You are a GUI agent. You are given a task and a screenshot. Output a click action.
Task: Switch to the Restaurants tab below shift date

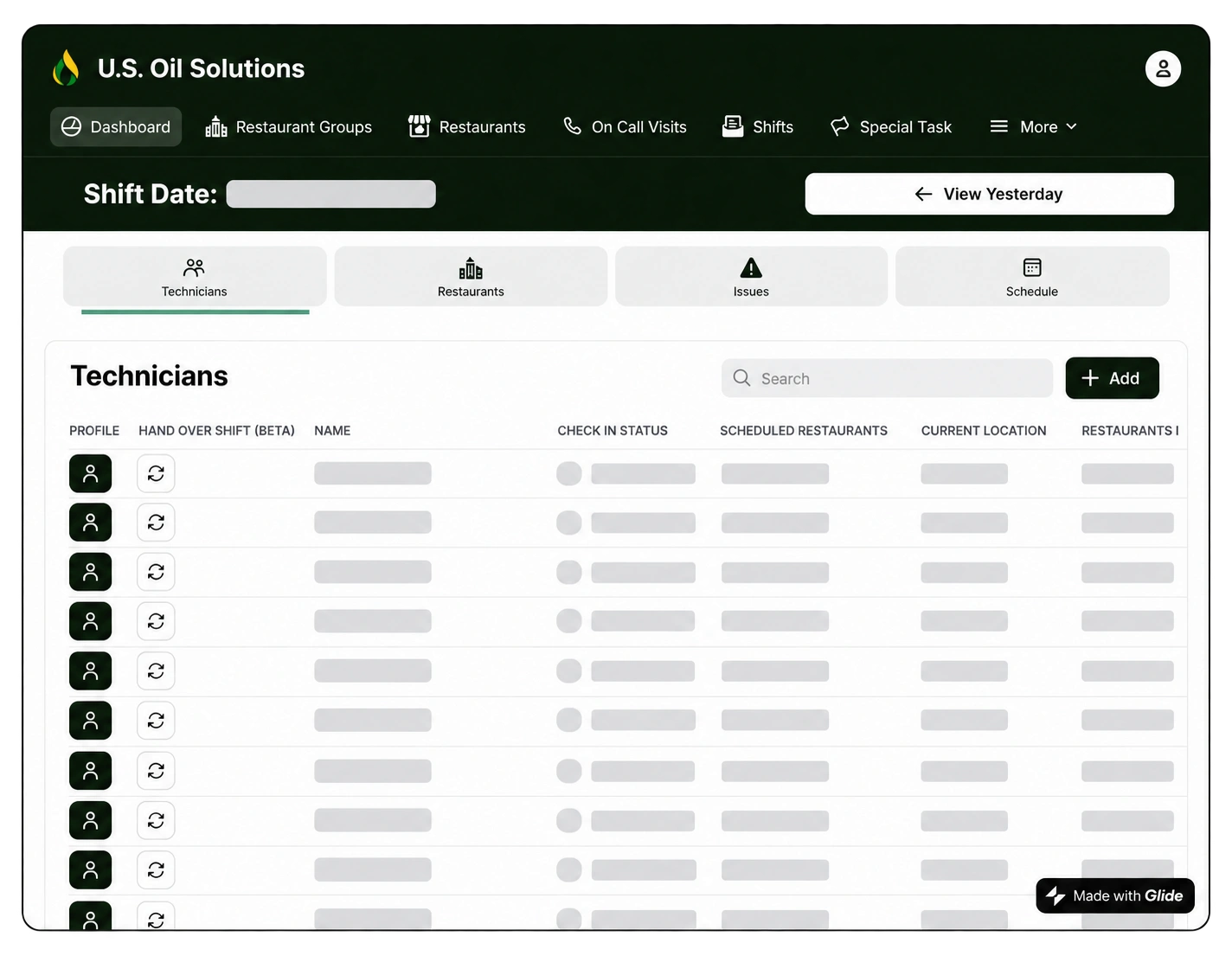471,277
